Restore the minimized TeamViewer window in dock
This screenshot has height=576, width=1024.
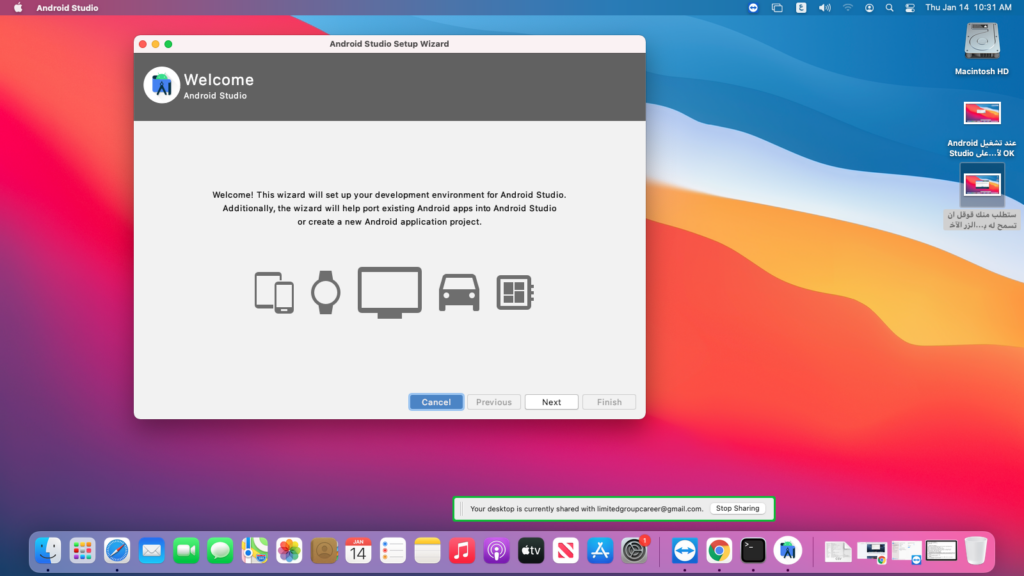(906, 551)
